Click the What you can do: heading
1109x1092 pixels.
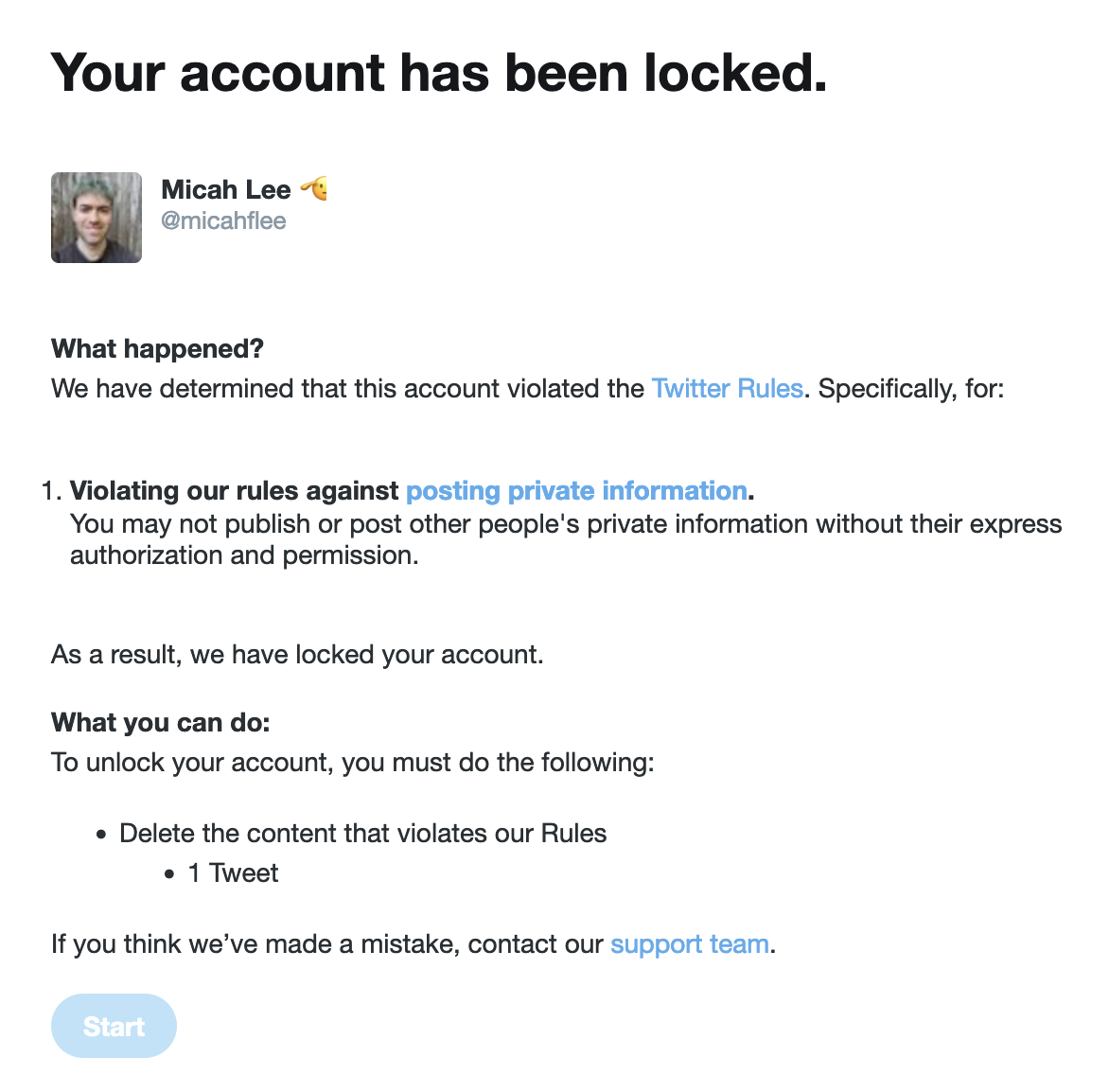[x=161, y=723]
